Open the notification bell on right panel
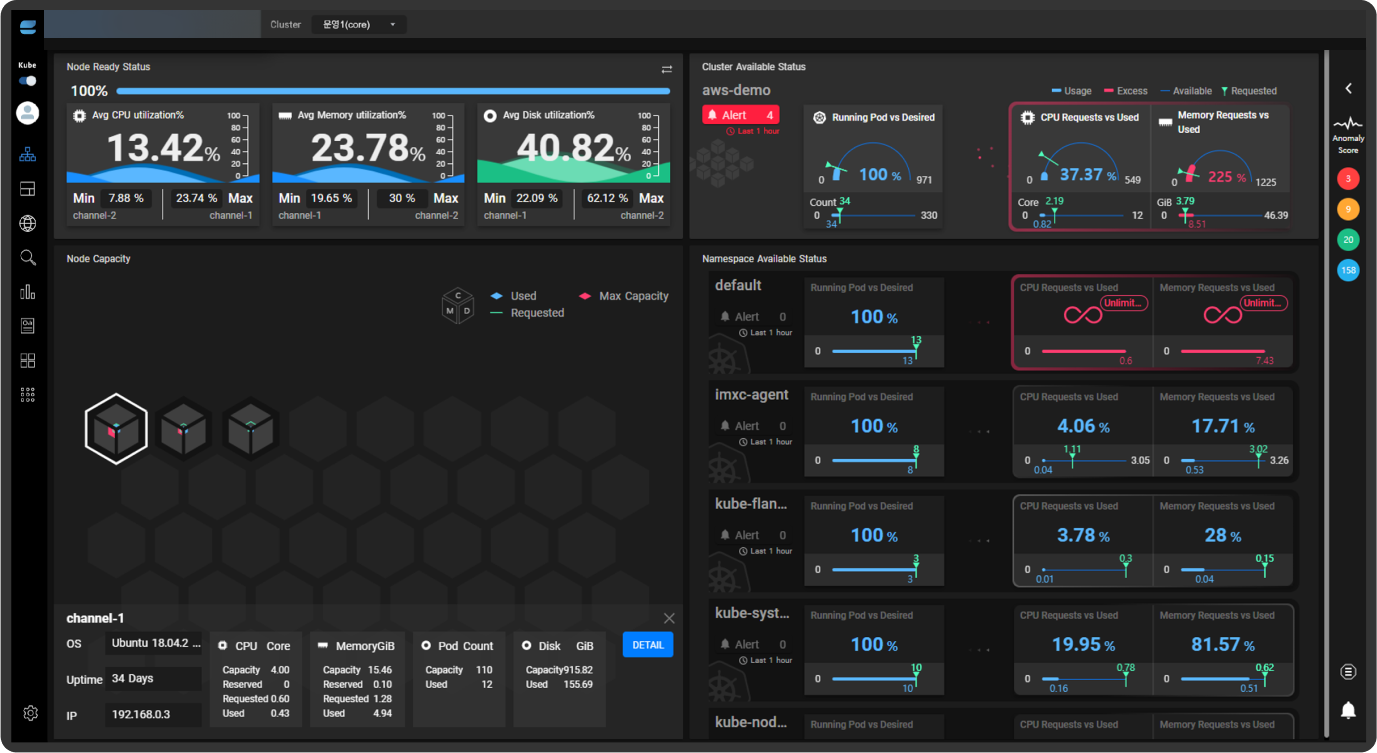The height and width of the screenshot is (753, 1377). [x=1348, y=710]
